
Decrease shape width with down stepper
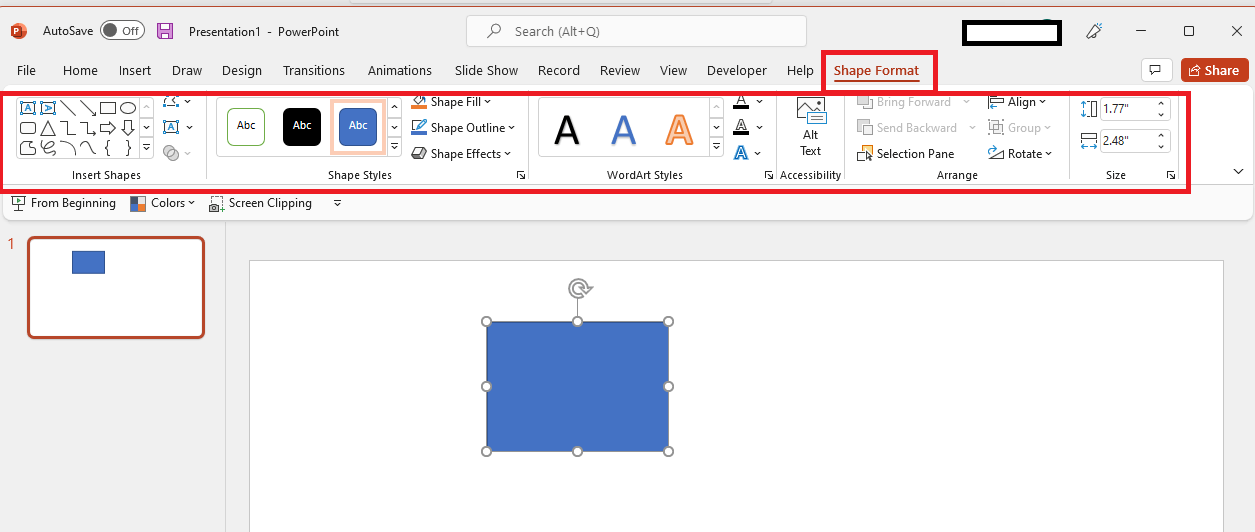[1161, 147]
